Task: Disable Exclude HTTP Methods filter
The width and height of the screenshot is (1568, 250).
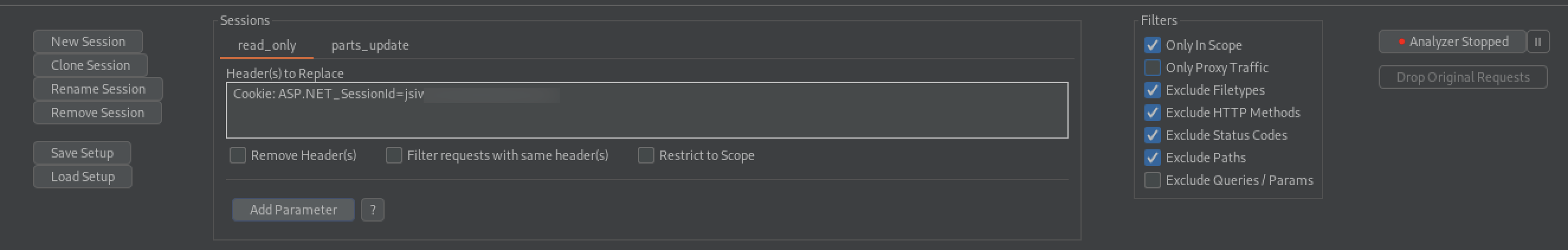Action: pos(1152,113)
